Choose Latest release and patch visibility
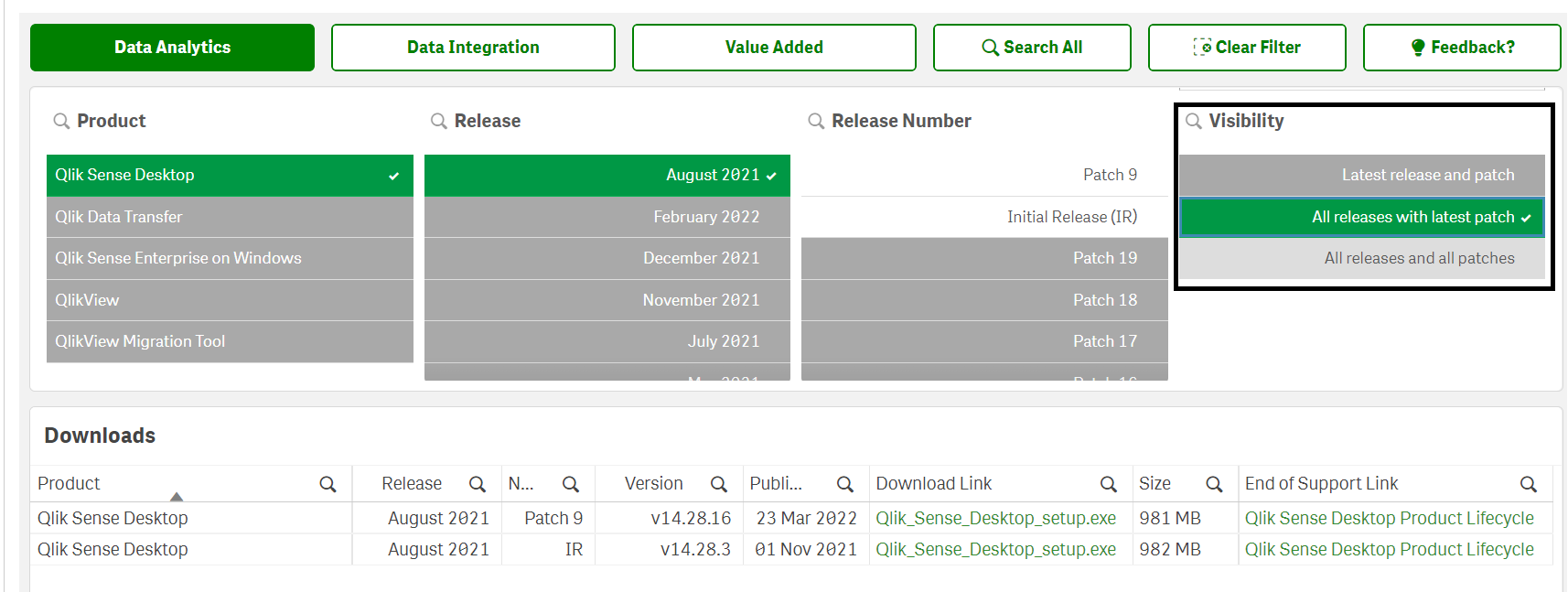This screenshot has width=1568, height=592. click(1362, 175)
